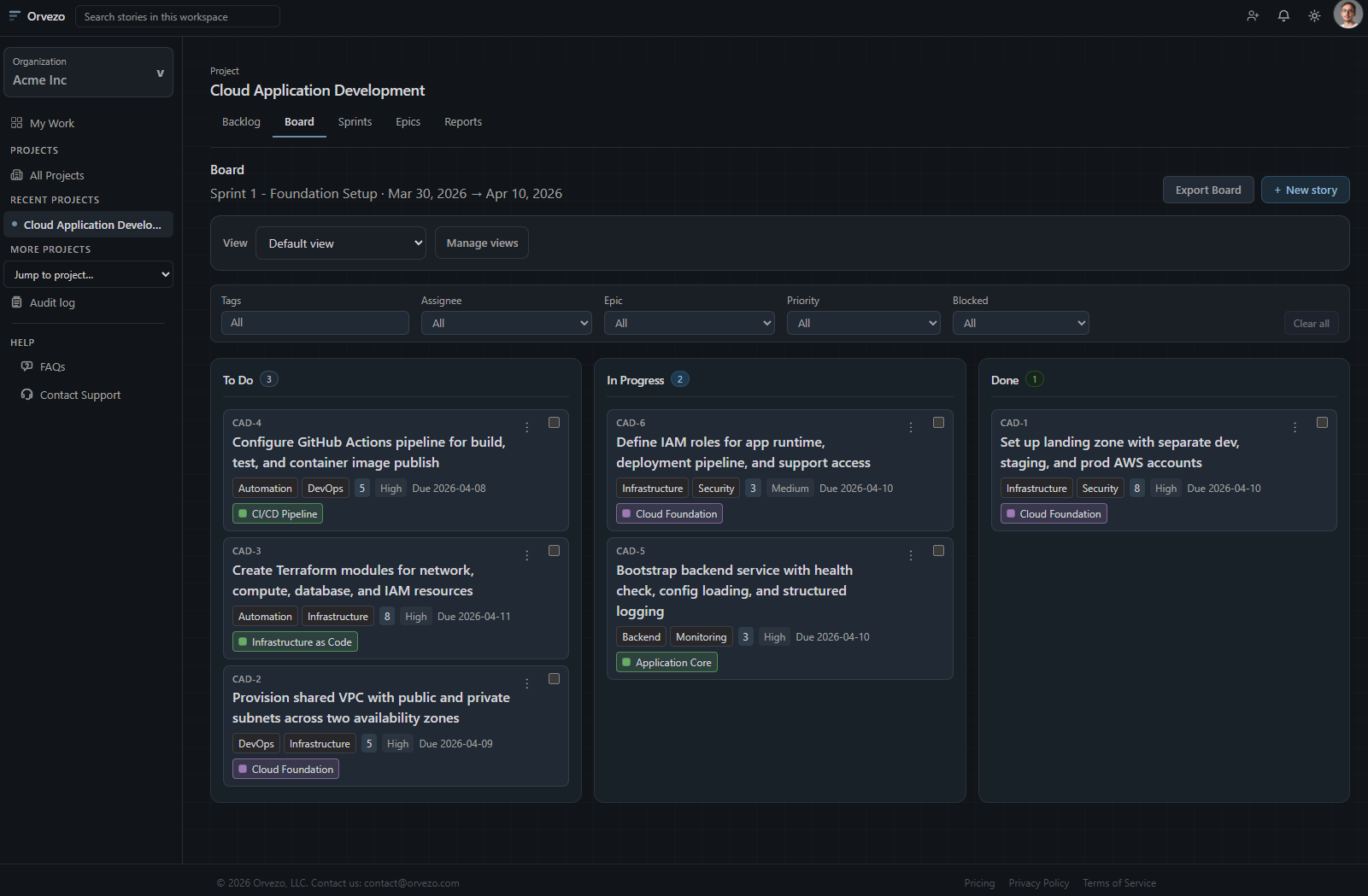This screenshot has height=896, width=1368.
Task: Tick the checkbox on card CAD-1
Action: (x=1322, y=422)
